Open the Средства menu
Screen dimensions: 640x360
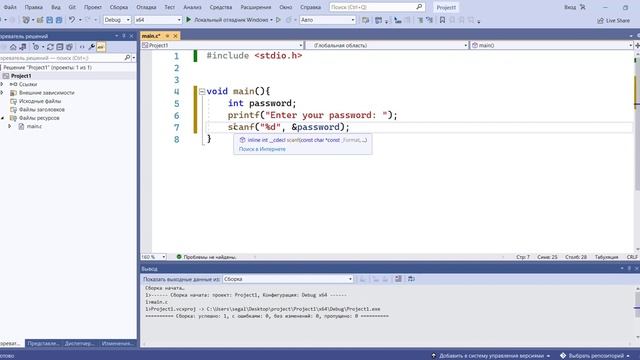221,7
